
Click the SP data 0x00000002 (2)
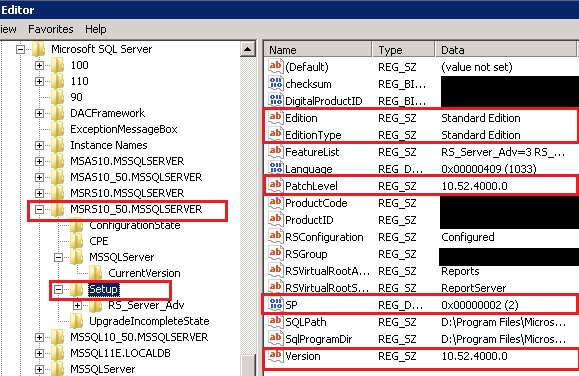pyautogui.click(x=480, y=305)
